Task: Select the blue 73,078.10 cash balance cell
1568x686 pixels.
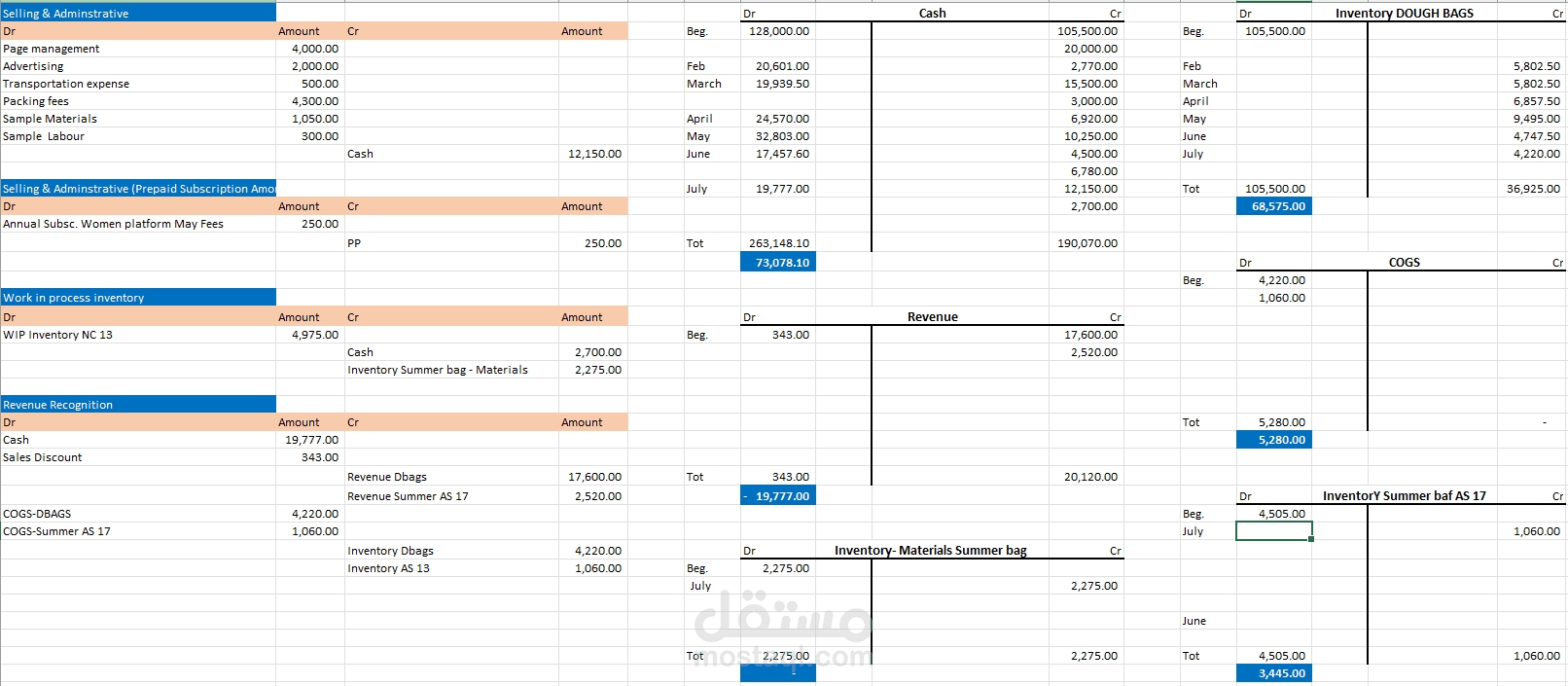Action: [778, 263]
